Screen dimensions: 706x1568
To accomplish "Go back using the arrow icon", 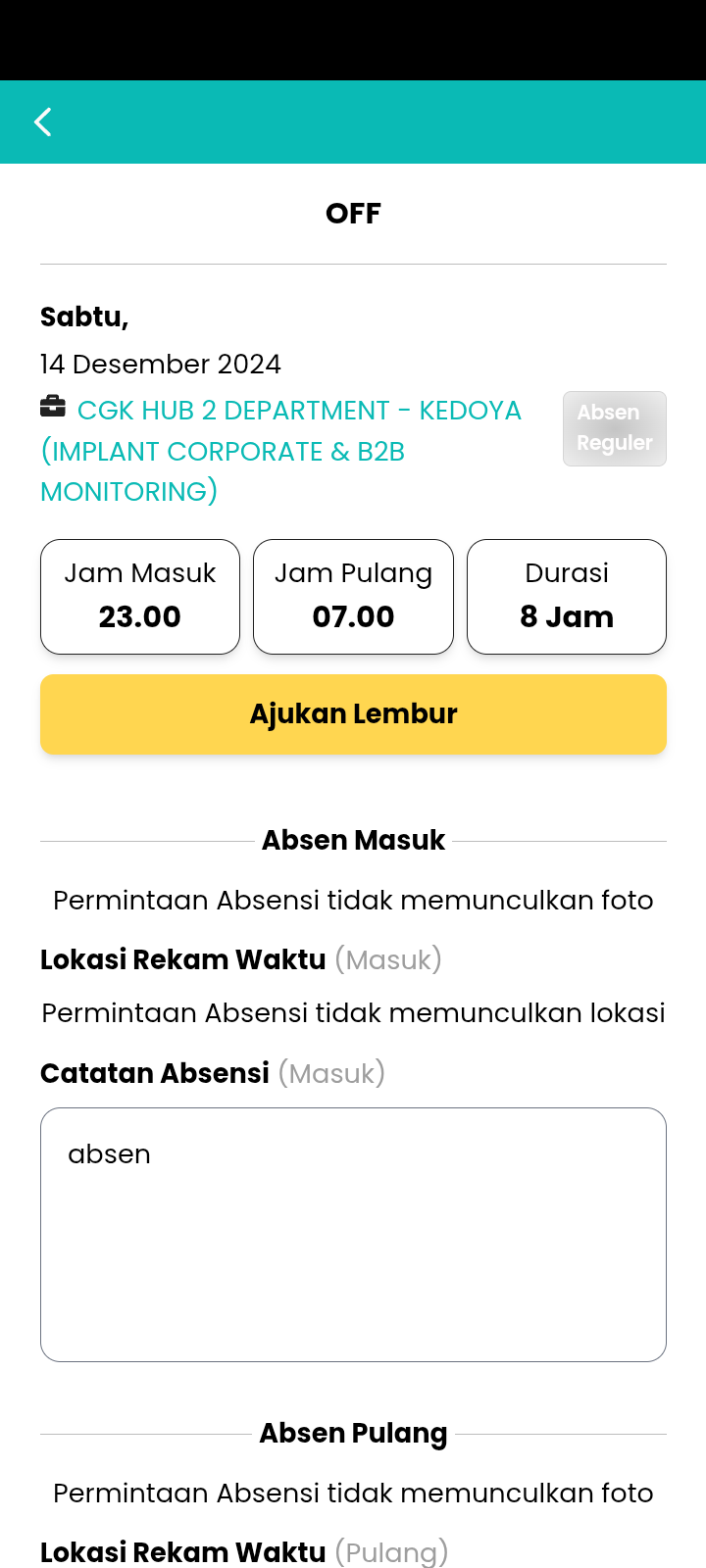I will (x=43, y=122).
